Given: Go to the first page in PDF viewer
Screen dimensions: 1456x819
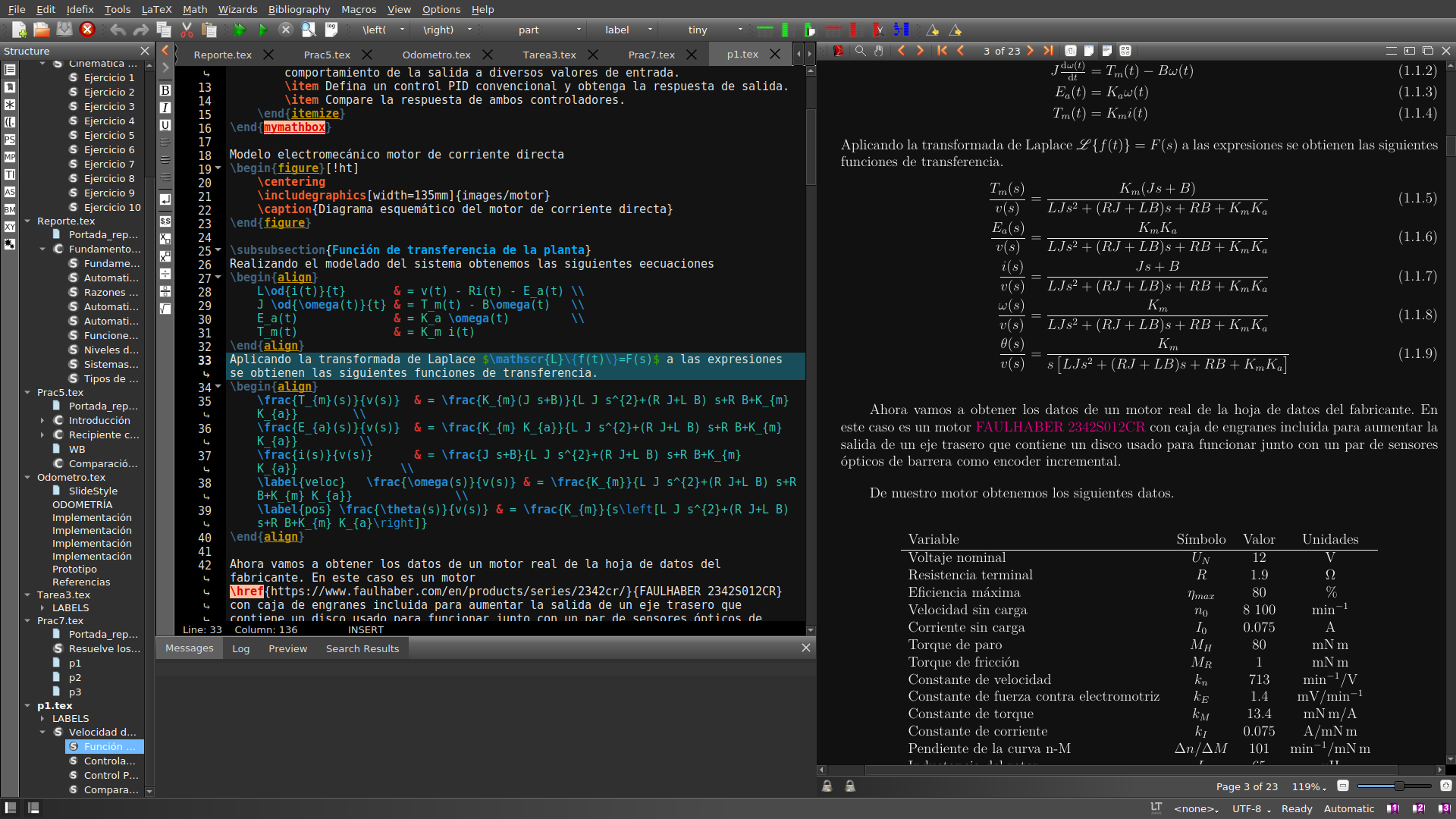Looking at the screenshot, I should [x=943, y=51].
